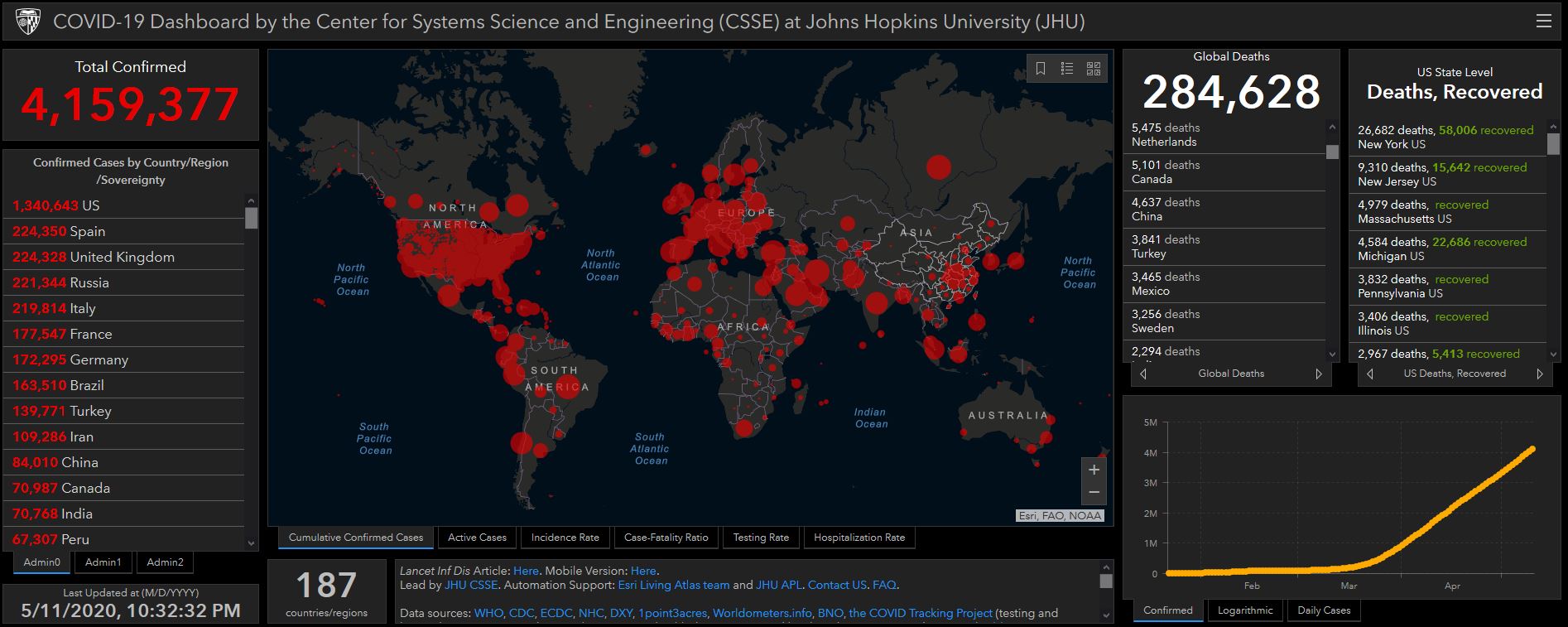The image size is (1568, 627).
Task: Switch to Case-Fatality Ratio tab
Action: coord(666,538)
